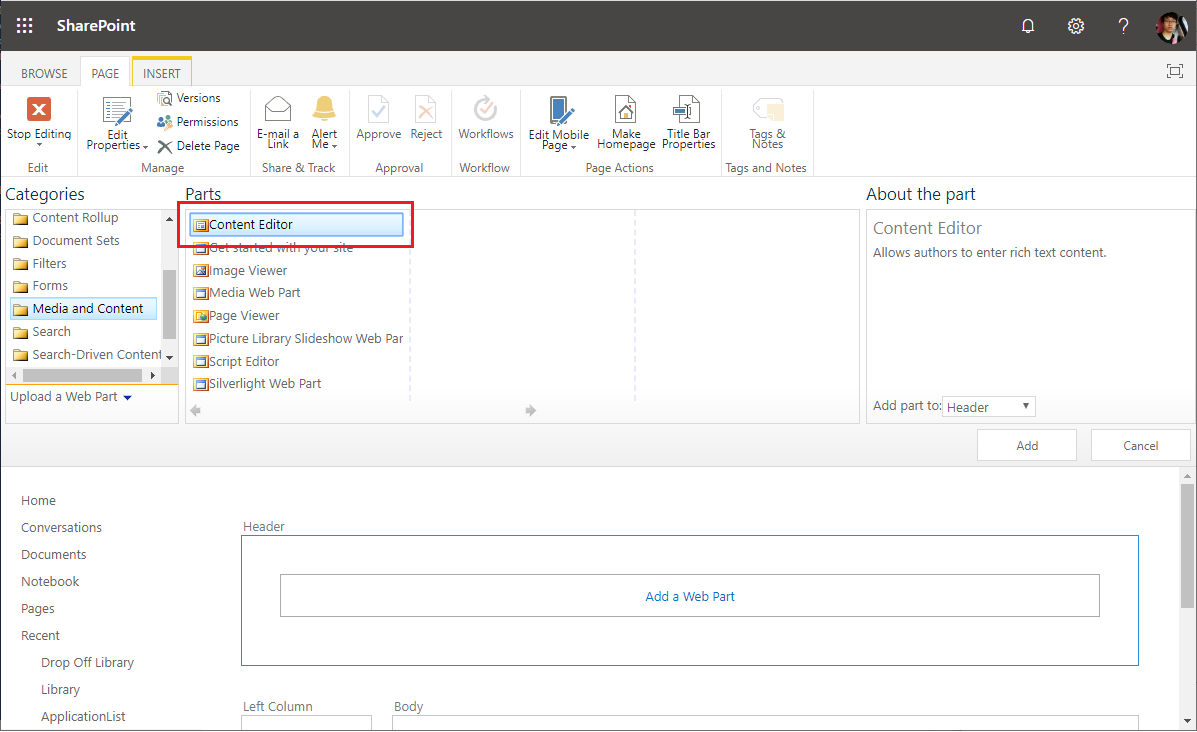Select the Page Viewer web part
1197x732 pixels.
pos(237,315)
